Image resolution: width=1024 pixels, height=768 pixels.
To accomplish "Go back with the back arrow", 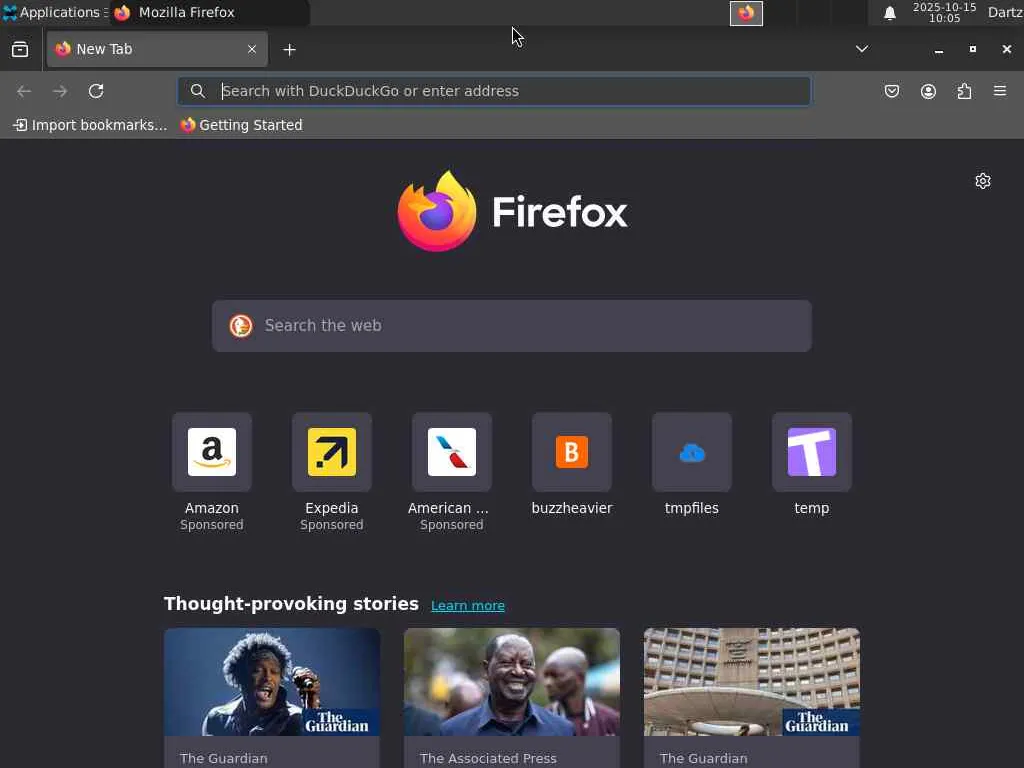I will (x=24, y=91).
